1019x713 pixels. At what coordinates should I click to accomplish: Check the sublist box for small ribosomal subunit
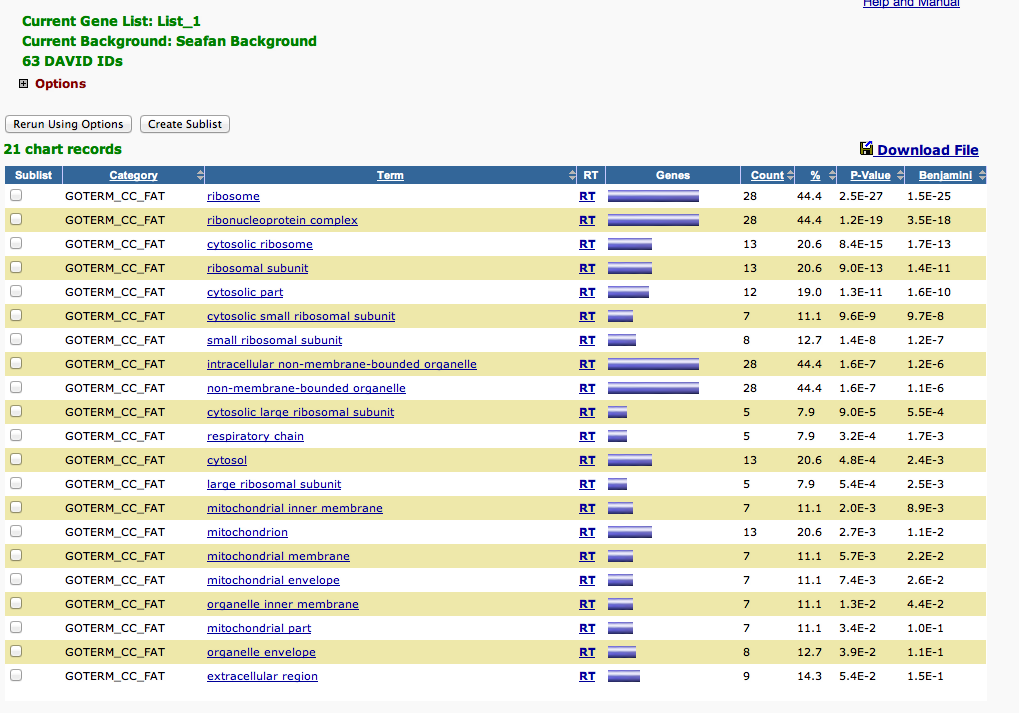pyautogui.click(x=16, y=339)
